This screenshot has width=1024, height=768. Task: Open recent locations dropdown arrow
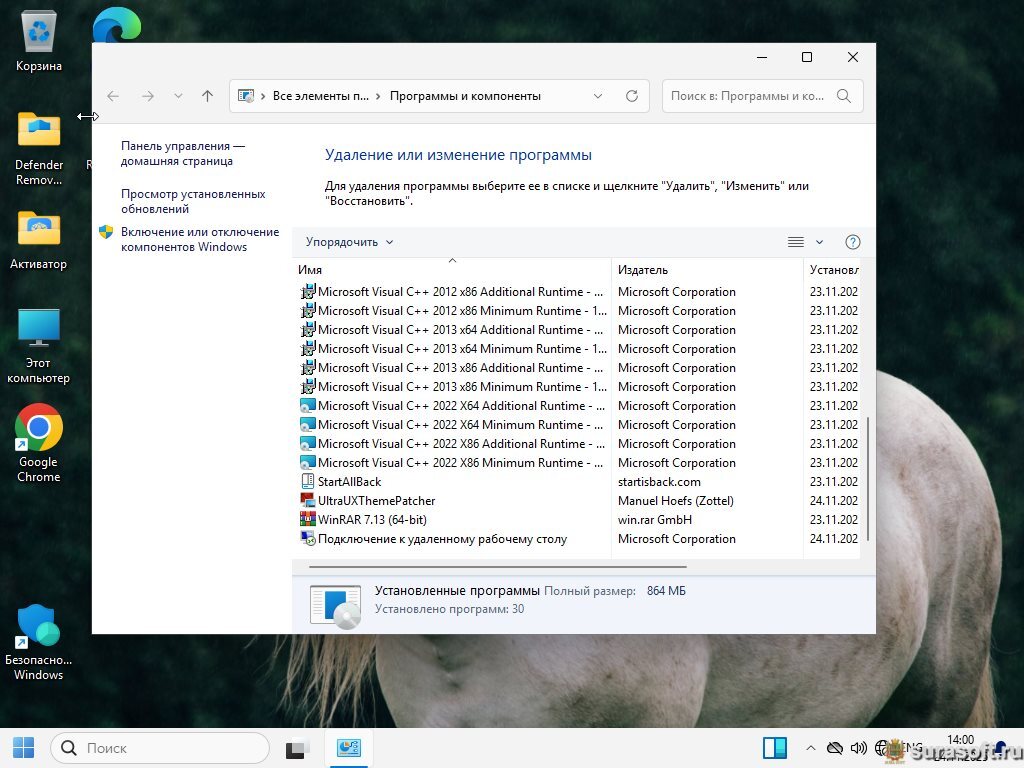point(178,96)
